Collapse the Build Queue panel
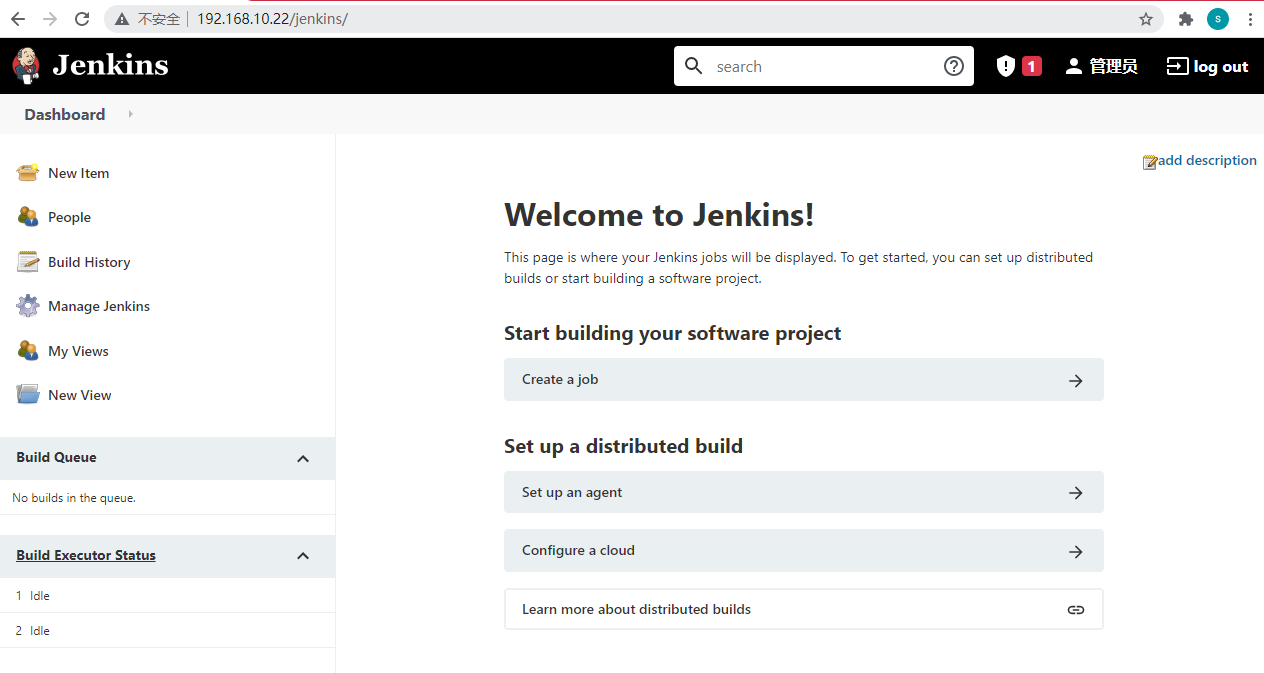Viewport: 1264px width, 673px height. 303,458
